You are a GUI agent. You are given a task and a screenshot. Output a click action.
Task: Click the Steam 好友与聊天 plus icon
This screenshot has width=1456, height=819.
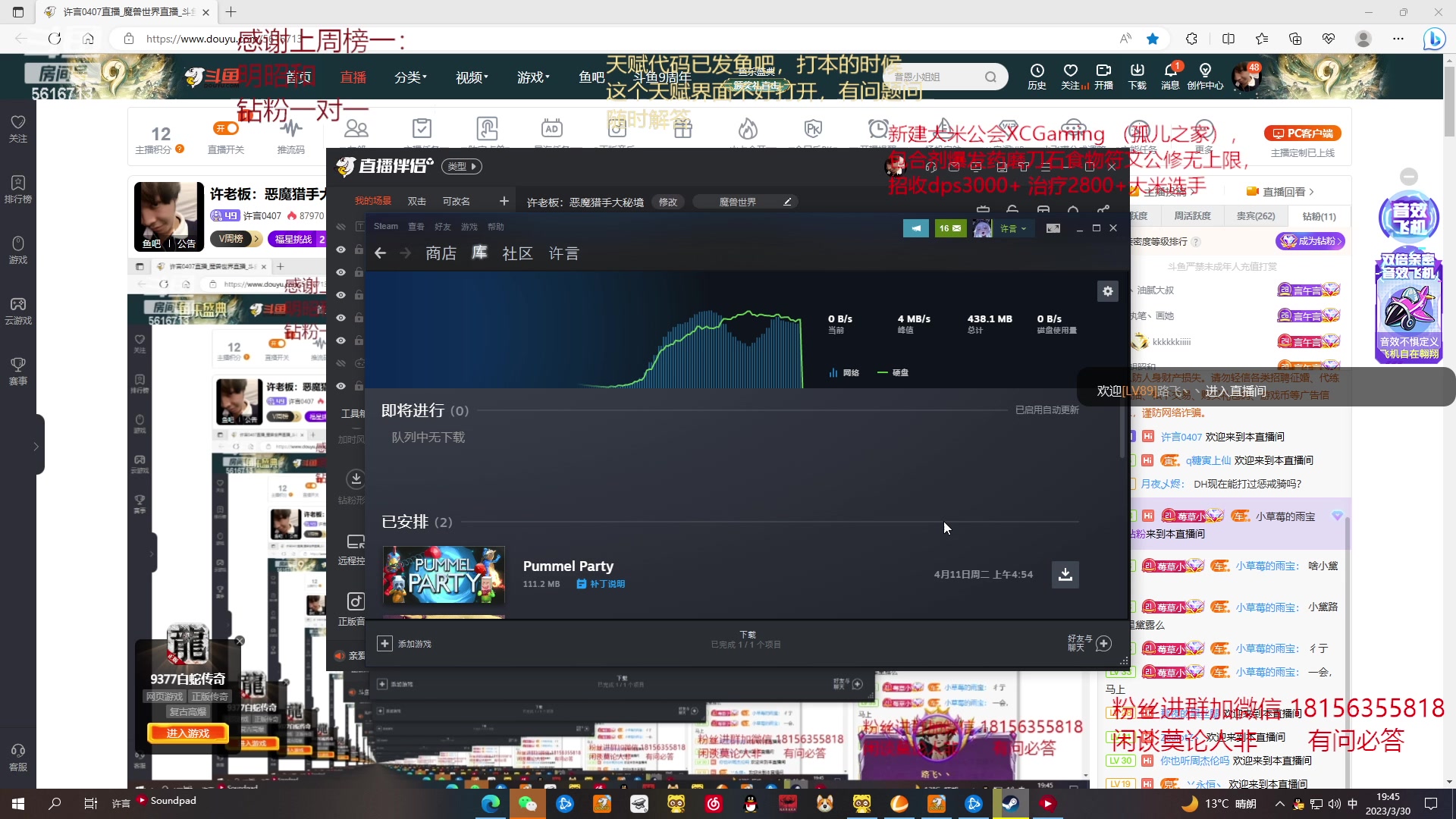click(1104, 644)
